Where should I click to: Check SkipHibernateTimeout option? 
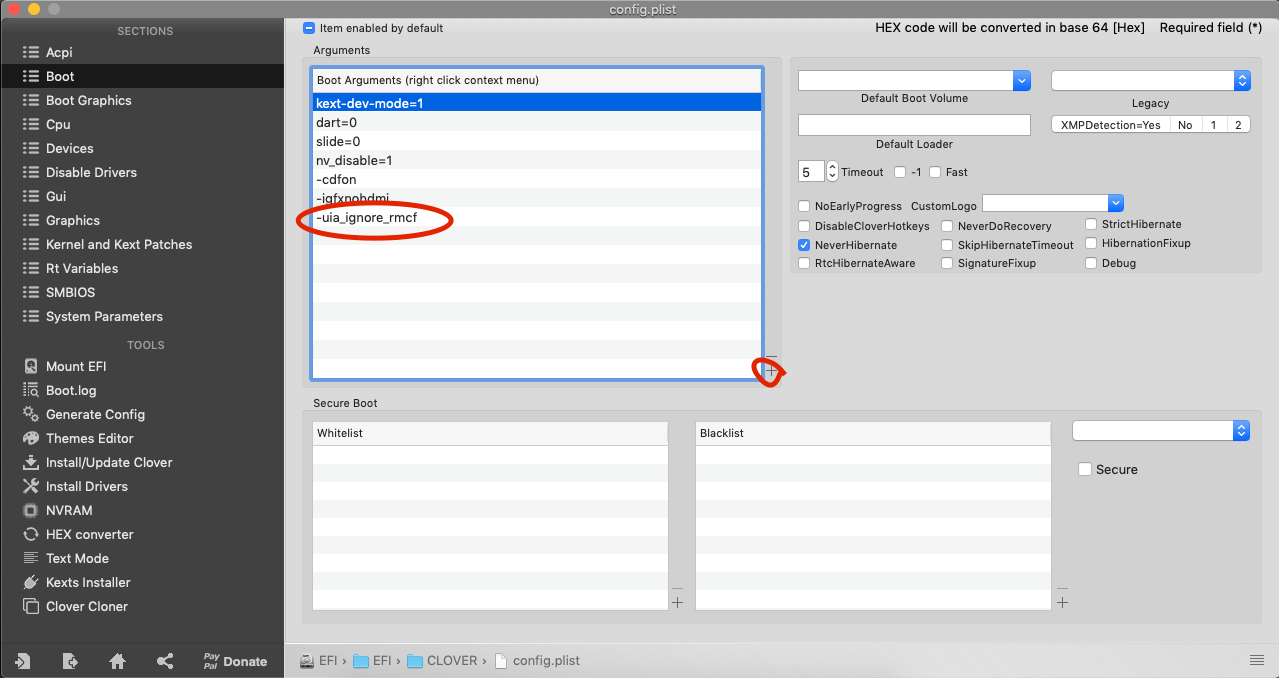tap(948, 245)
